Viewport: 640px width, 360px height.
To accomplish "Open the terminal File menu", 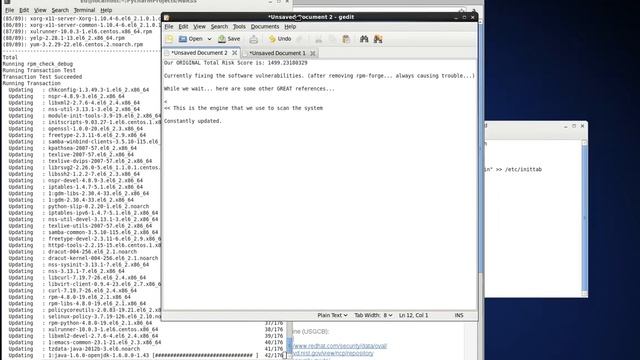I will (9, 10).
